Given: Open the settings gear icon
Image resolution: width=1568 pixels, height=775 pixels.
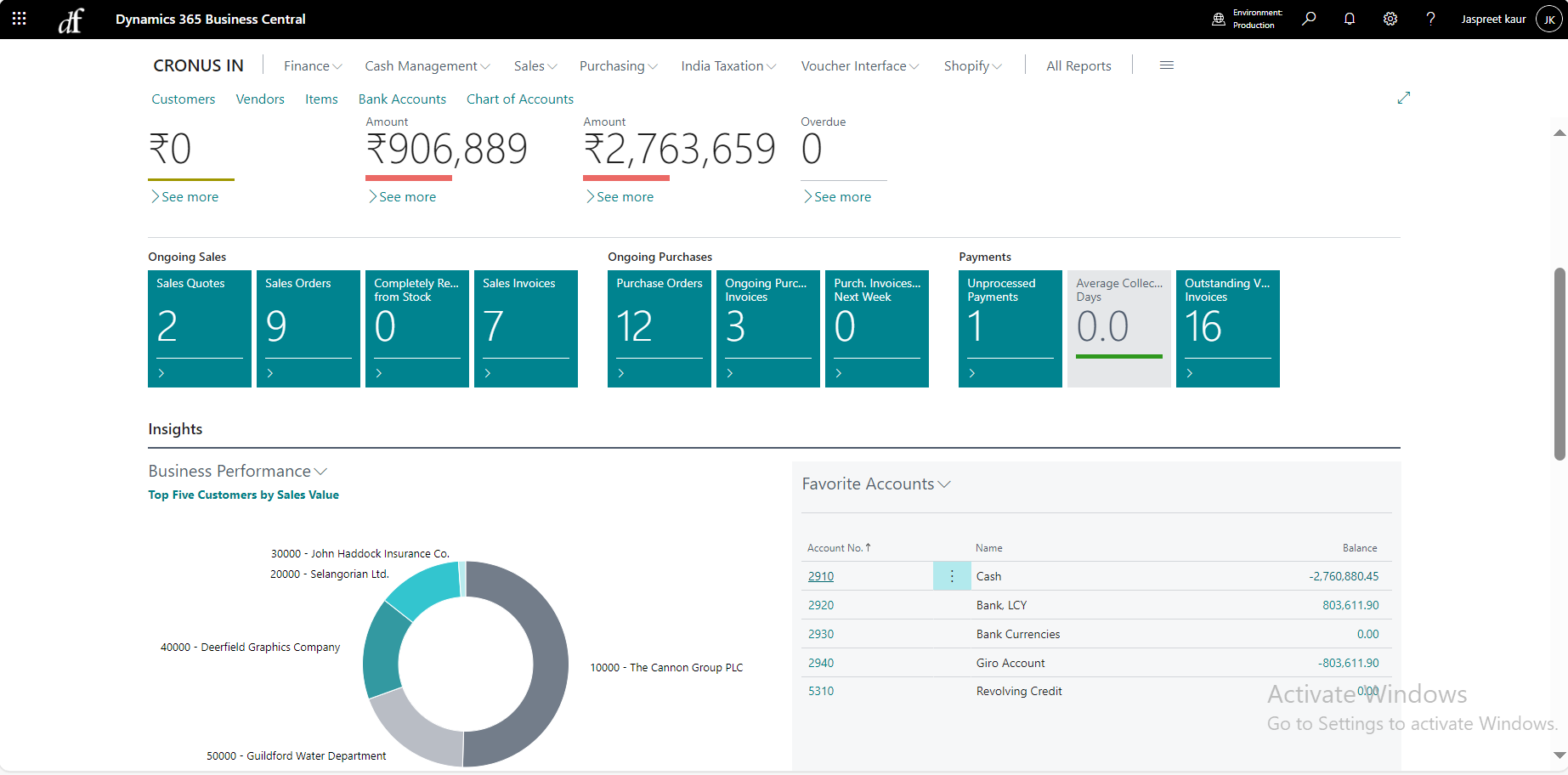Looking at the screenshot, I should click(1390, 19).
